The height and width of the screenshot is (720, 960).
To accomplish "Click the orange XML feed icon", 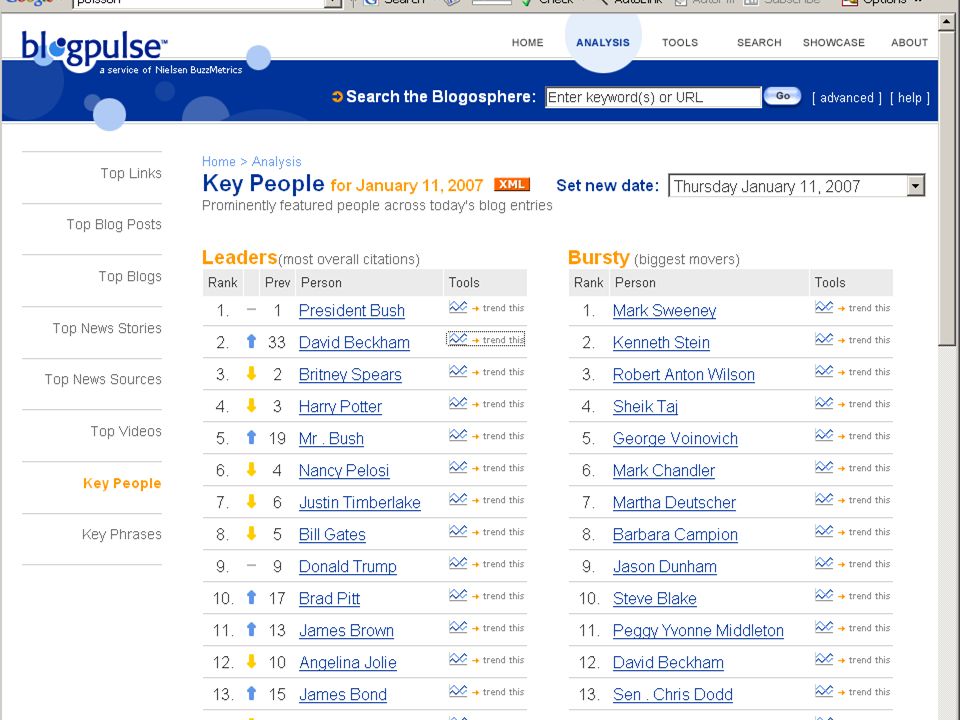I will click(512, 184).
